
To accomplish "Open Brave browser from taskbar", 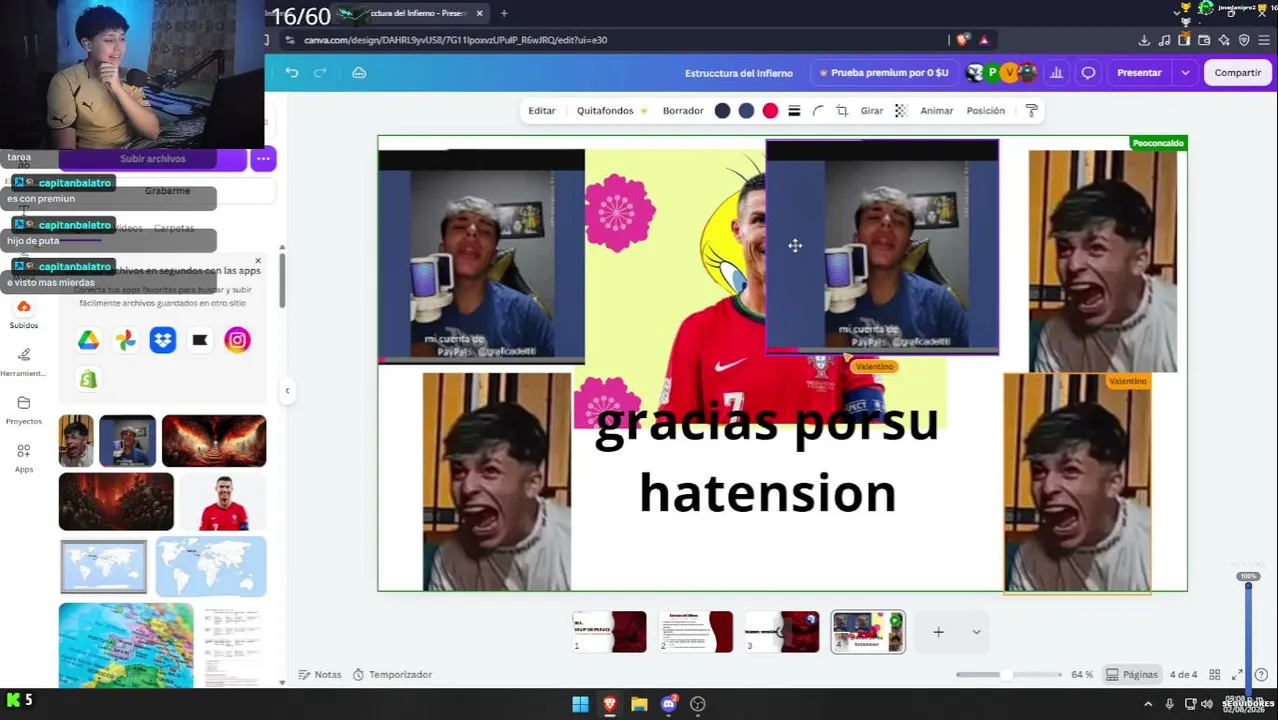I will coord(610,704).
